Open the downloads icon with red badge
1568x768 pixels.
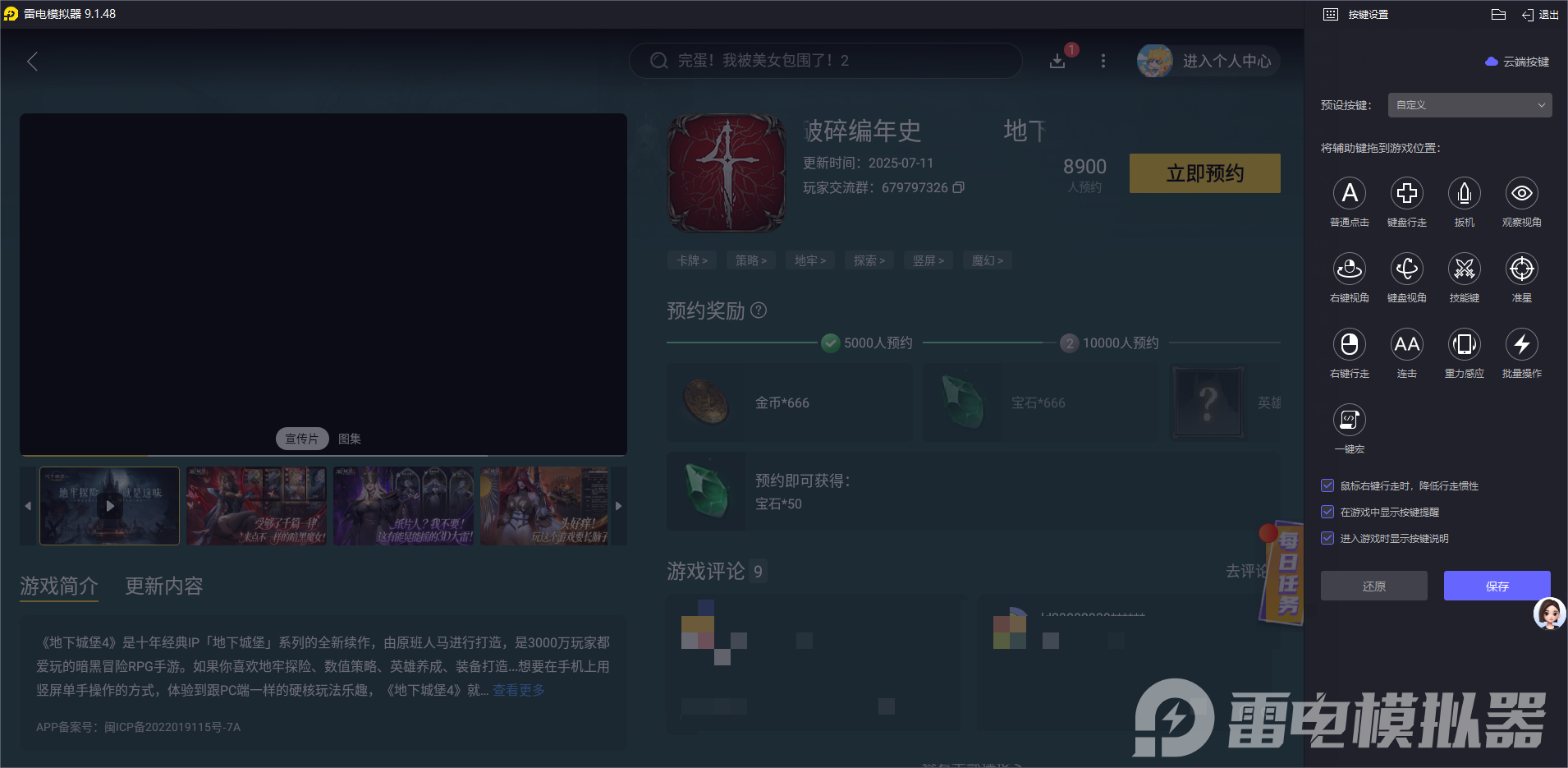tap(1058, 61)
